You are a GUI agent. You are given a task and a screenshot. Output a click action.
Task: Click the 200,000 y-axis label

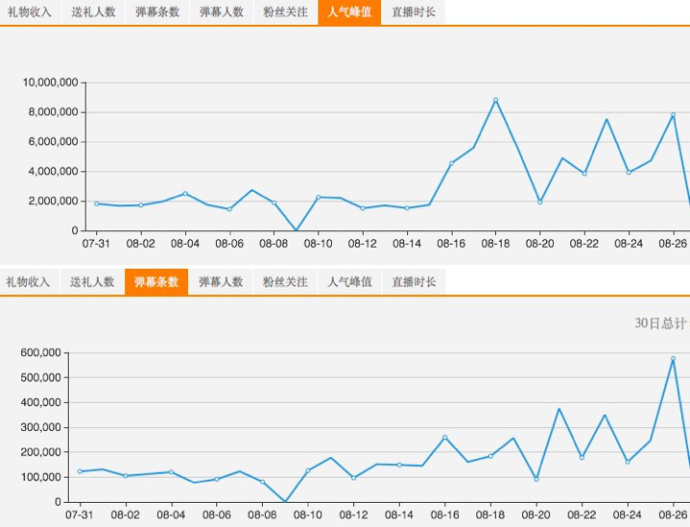tap(41, 452)
